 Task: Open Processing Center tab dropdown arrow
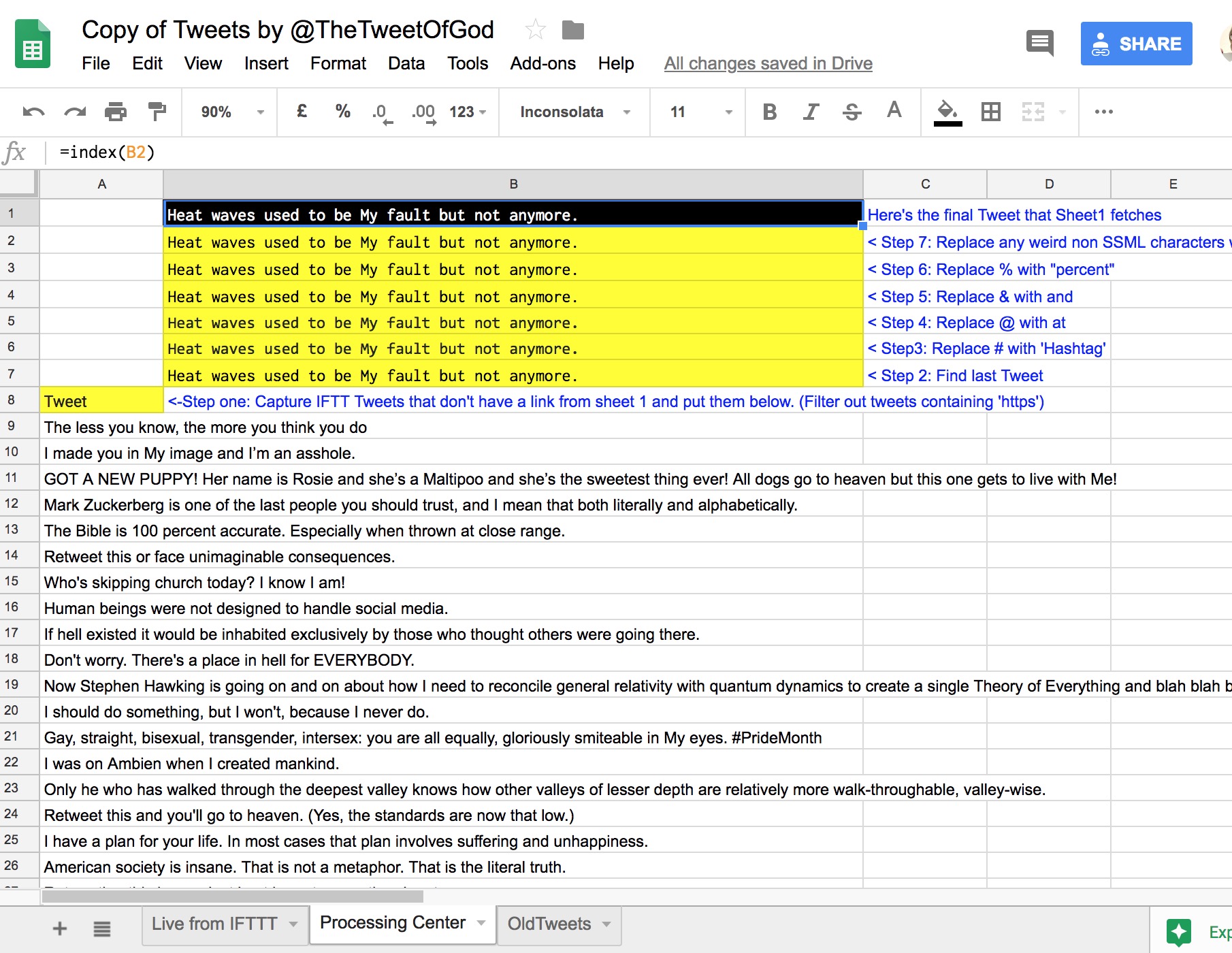(481, 923)
